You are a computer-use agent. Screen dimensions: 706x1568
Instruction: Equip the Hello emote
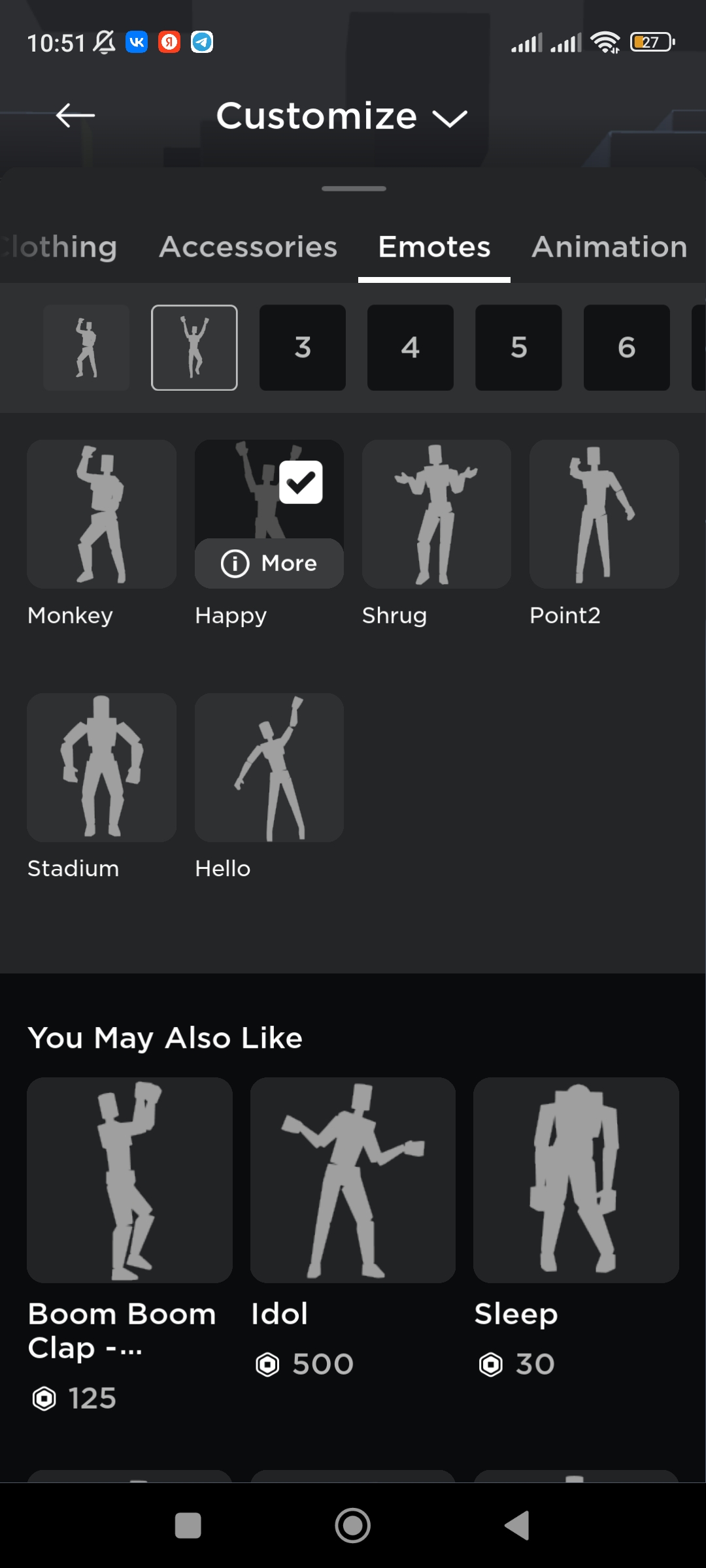tap(269, 768)
